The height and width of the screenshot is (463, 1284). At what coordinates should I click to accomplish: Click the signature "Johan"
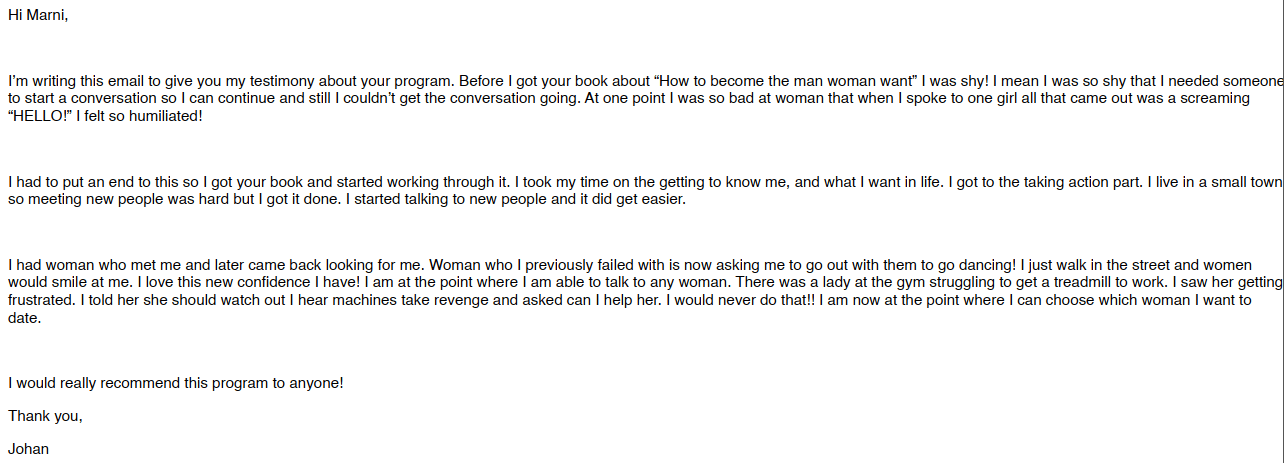[x=28, y=449]
